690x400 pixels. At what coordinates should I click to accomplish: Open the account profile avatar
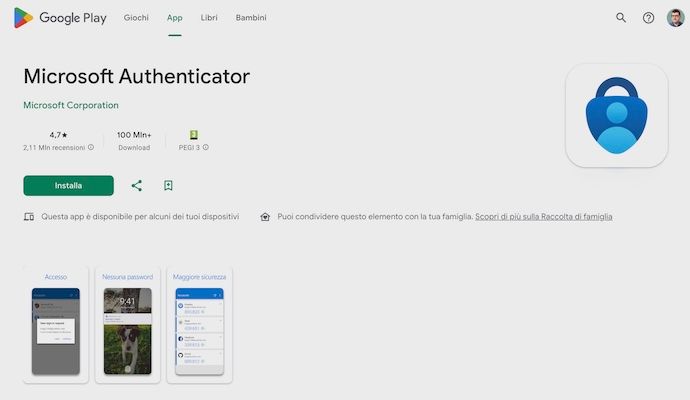coord(675,18)
